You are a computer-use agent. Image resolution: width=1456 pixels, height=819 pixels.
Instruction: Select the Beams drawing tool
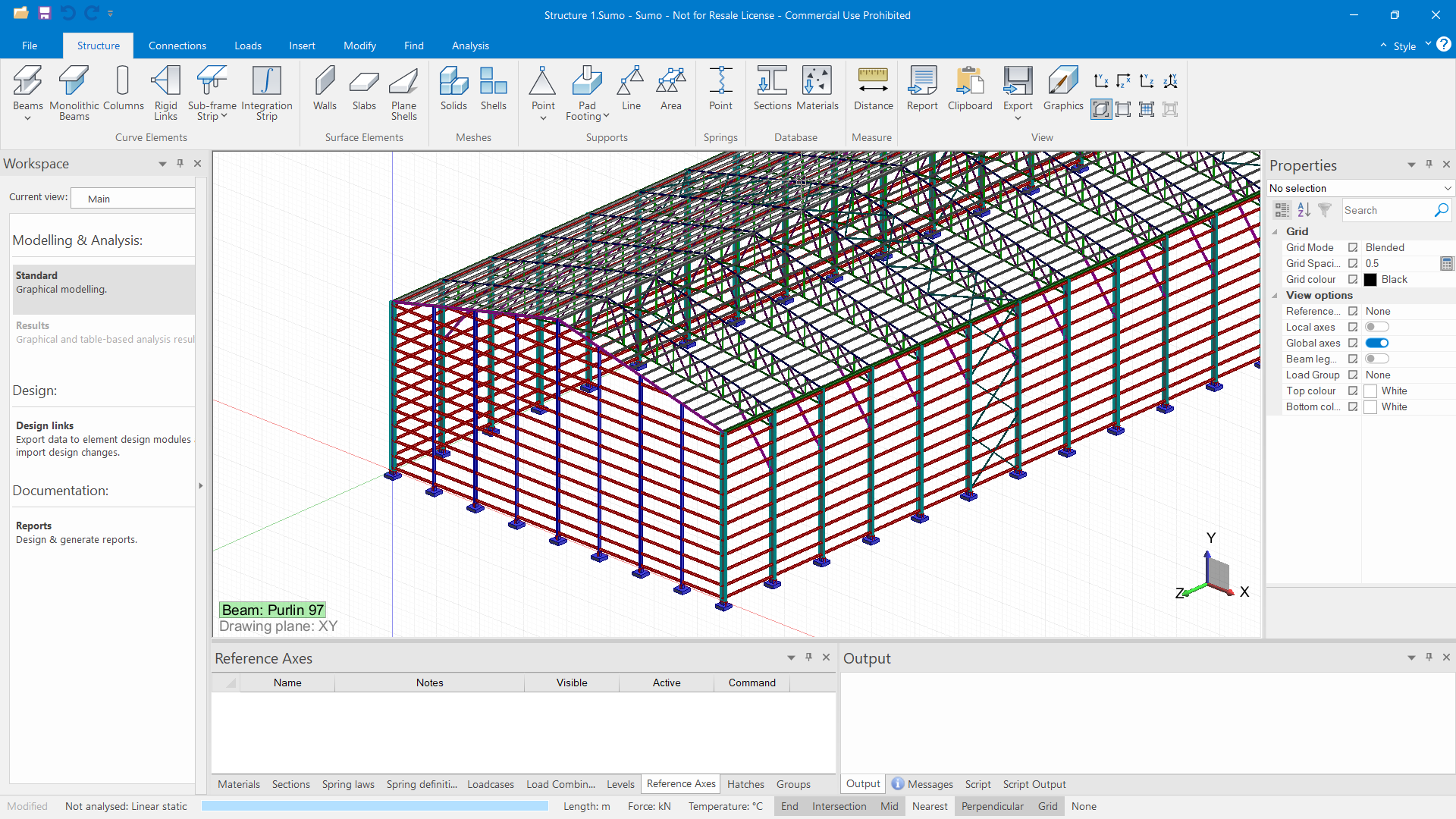(28, 89)
